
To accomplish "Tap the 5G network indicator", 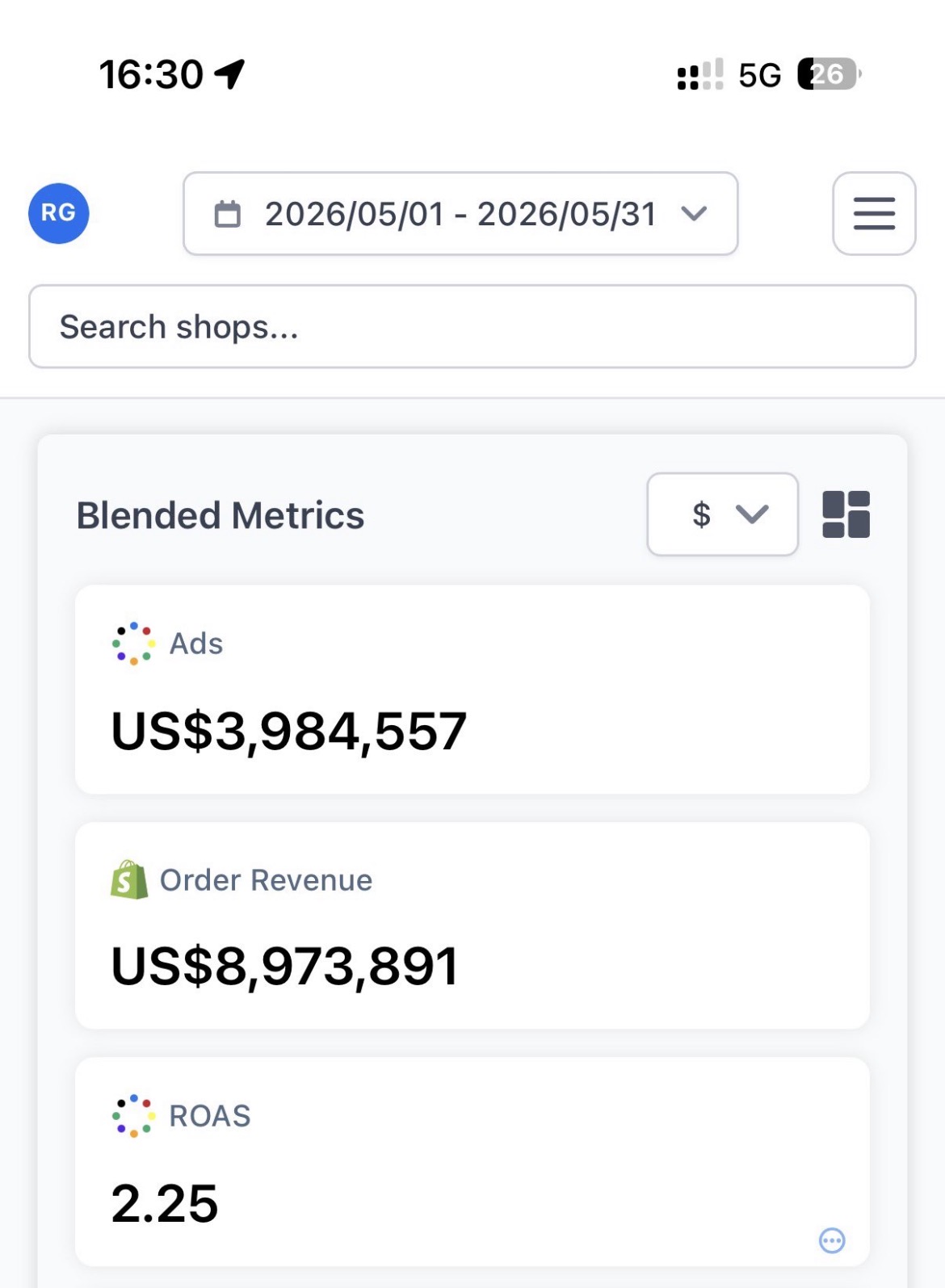I will [760, 75].
